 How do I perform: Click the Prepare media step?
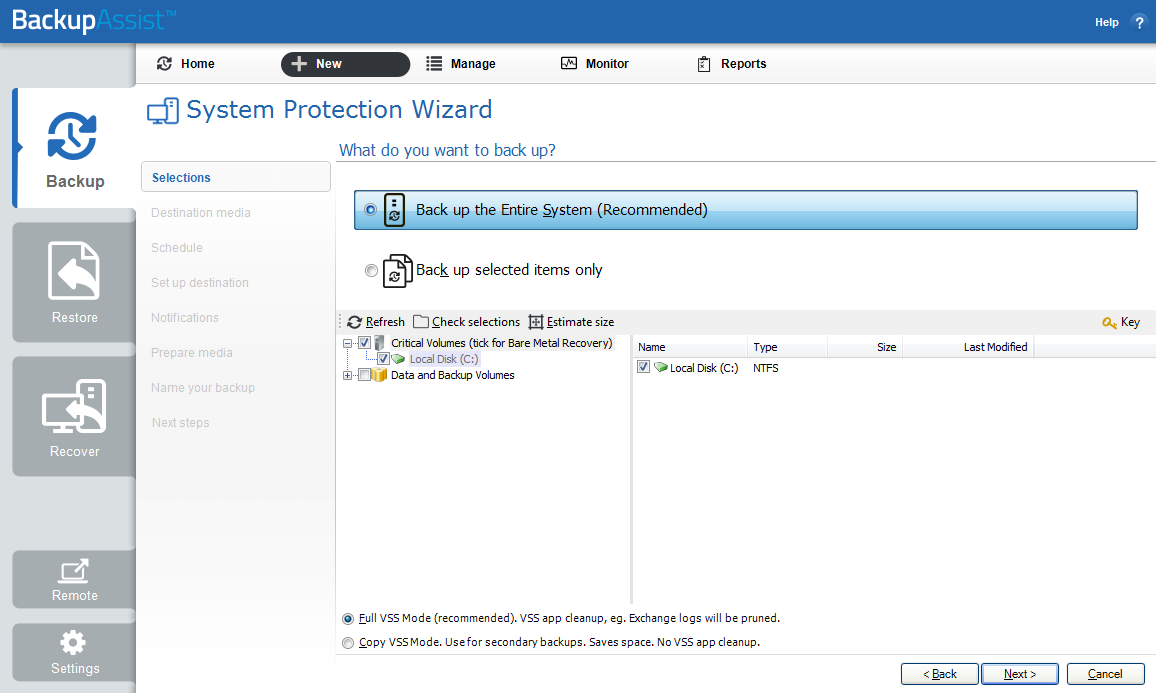[192, 352]
